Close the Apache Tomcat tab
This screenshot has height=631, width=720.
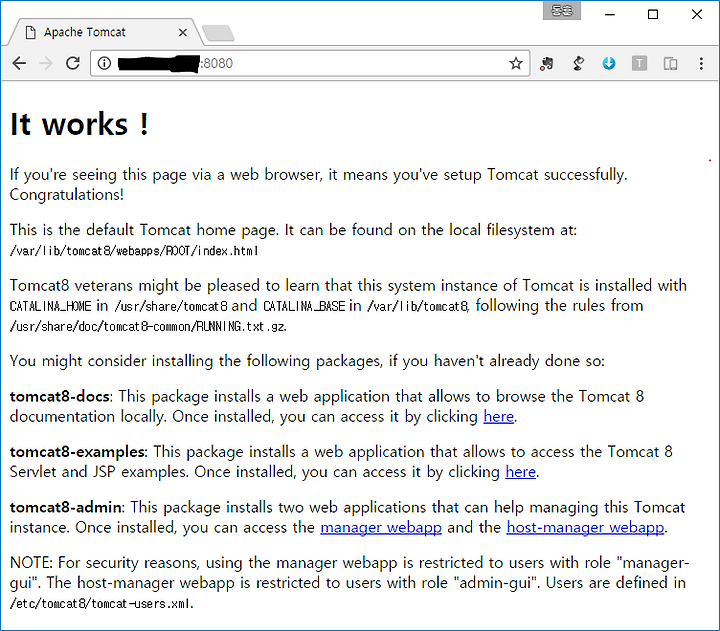pos(183,33)
